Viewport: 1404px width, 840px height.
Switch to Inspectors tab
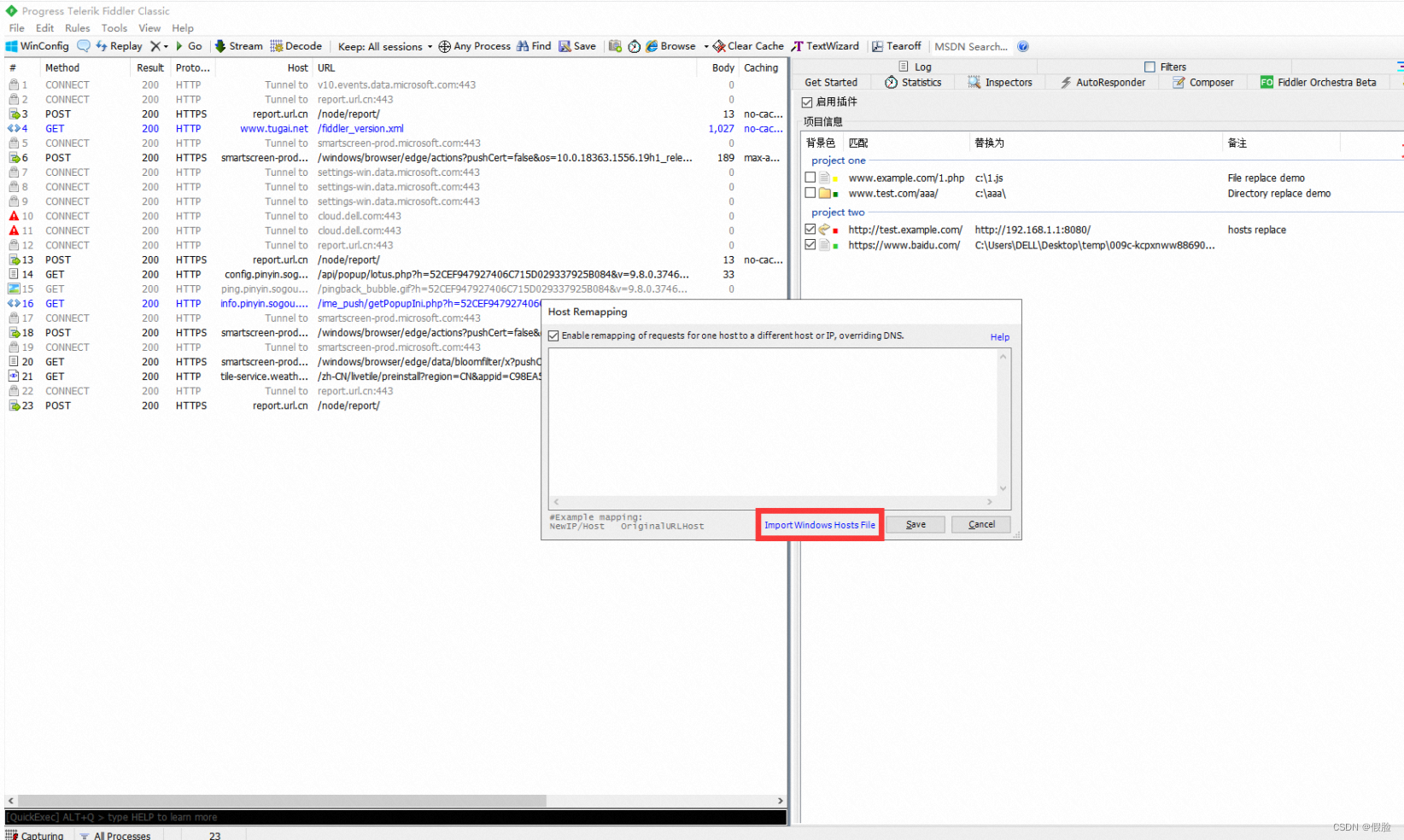(x=1000, y=83)
